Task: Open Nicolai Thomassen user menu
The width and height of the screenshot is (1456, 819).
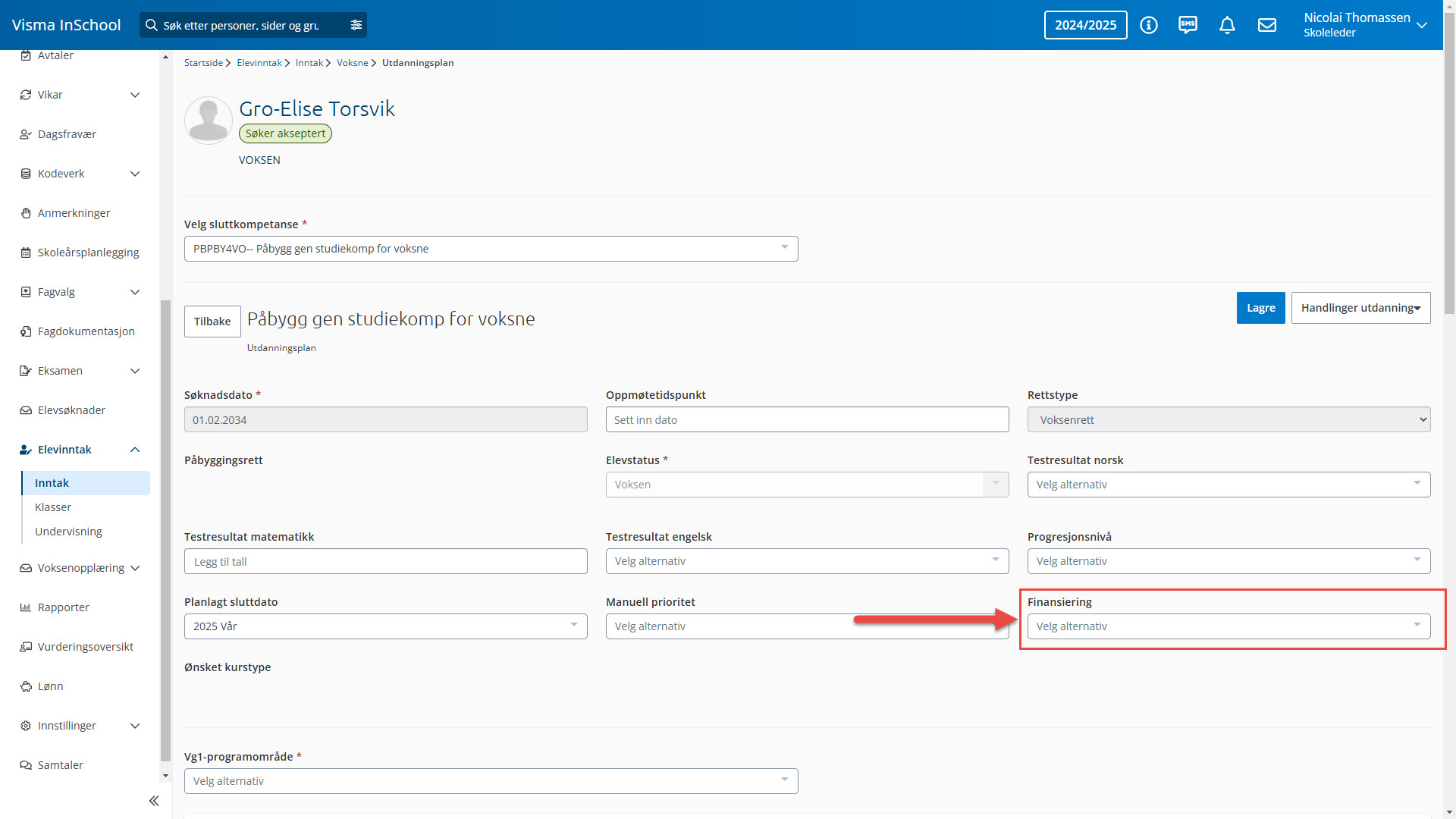Action: pyautogui.click(x=1365, y=25)
